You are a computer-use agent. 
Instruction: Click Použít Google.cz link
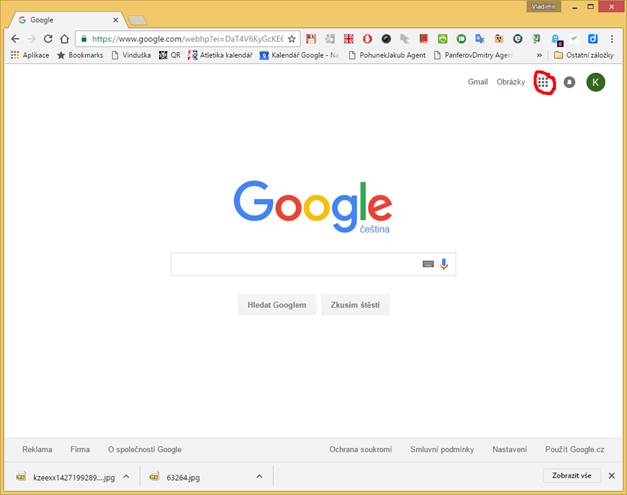point(575,449)
